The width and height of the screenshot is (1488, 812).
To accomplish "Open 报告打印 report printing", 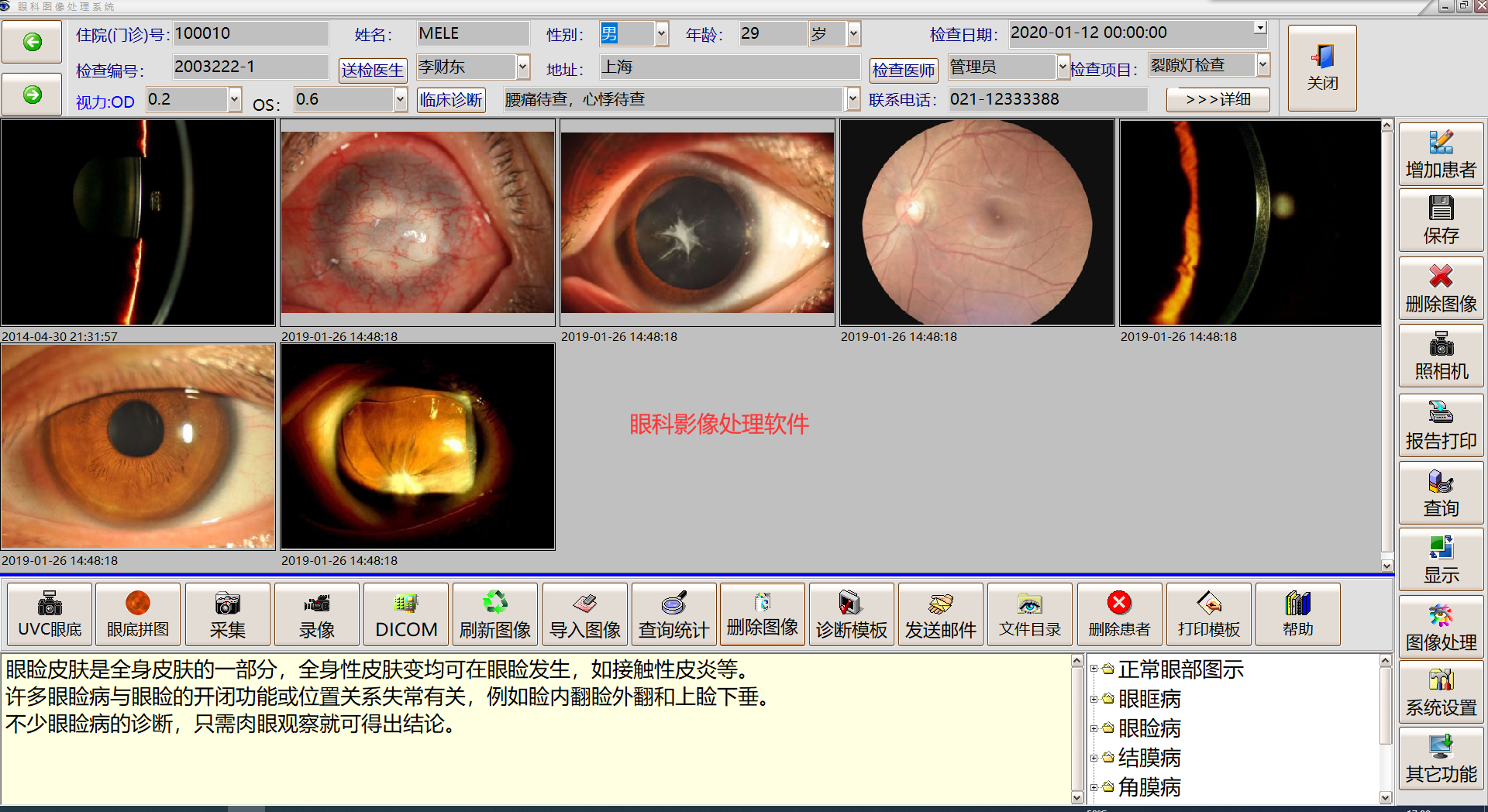I will pyautogui.click(x=1440, y=424).
